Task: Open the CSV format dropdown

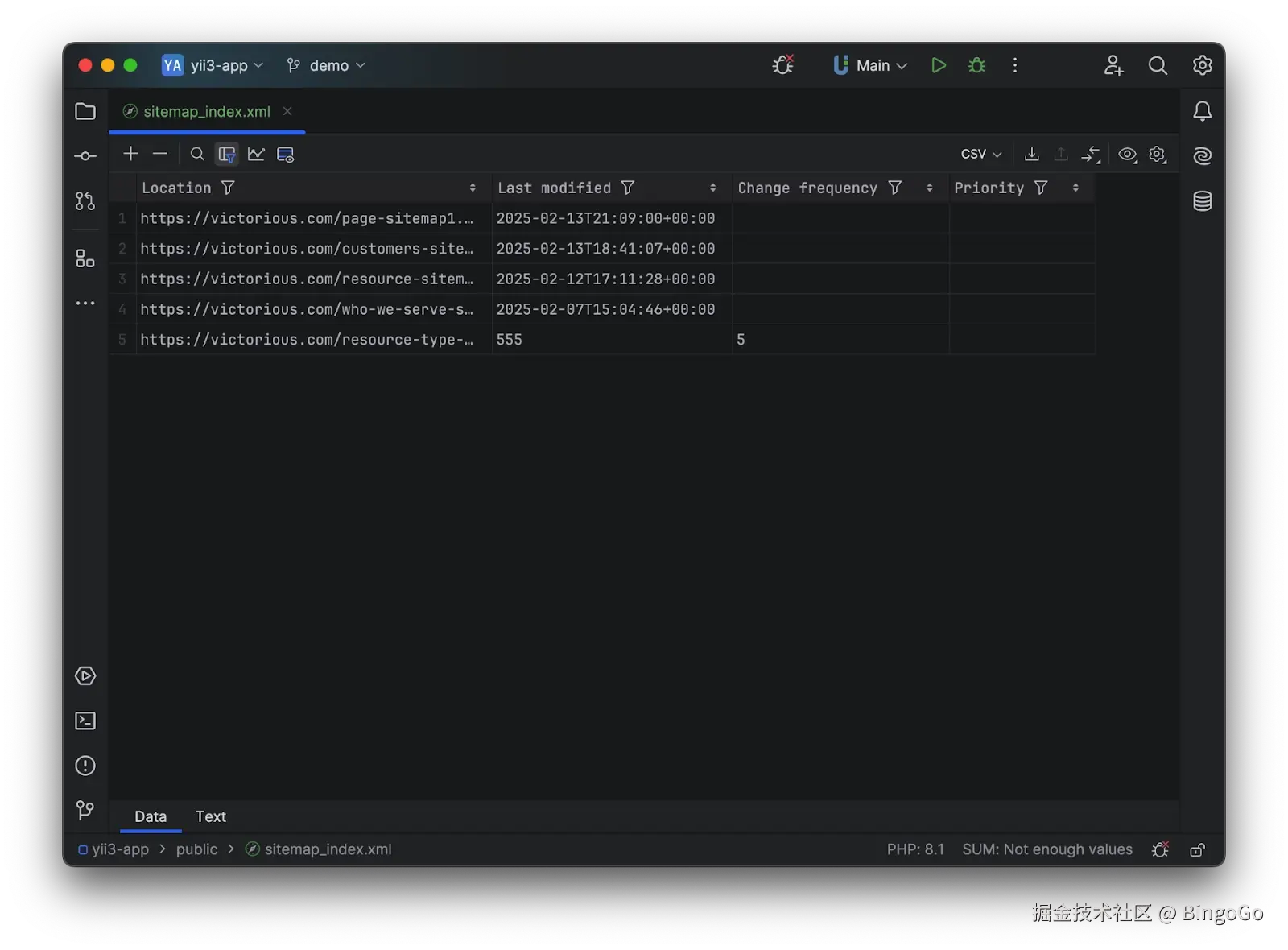Action: click(x=980, y=154)
